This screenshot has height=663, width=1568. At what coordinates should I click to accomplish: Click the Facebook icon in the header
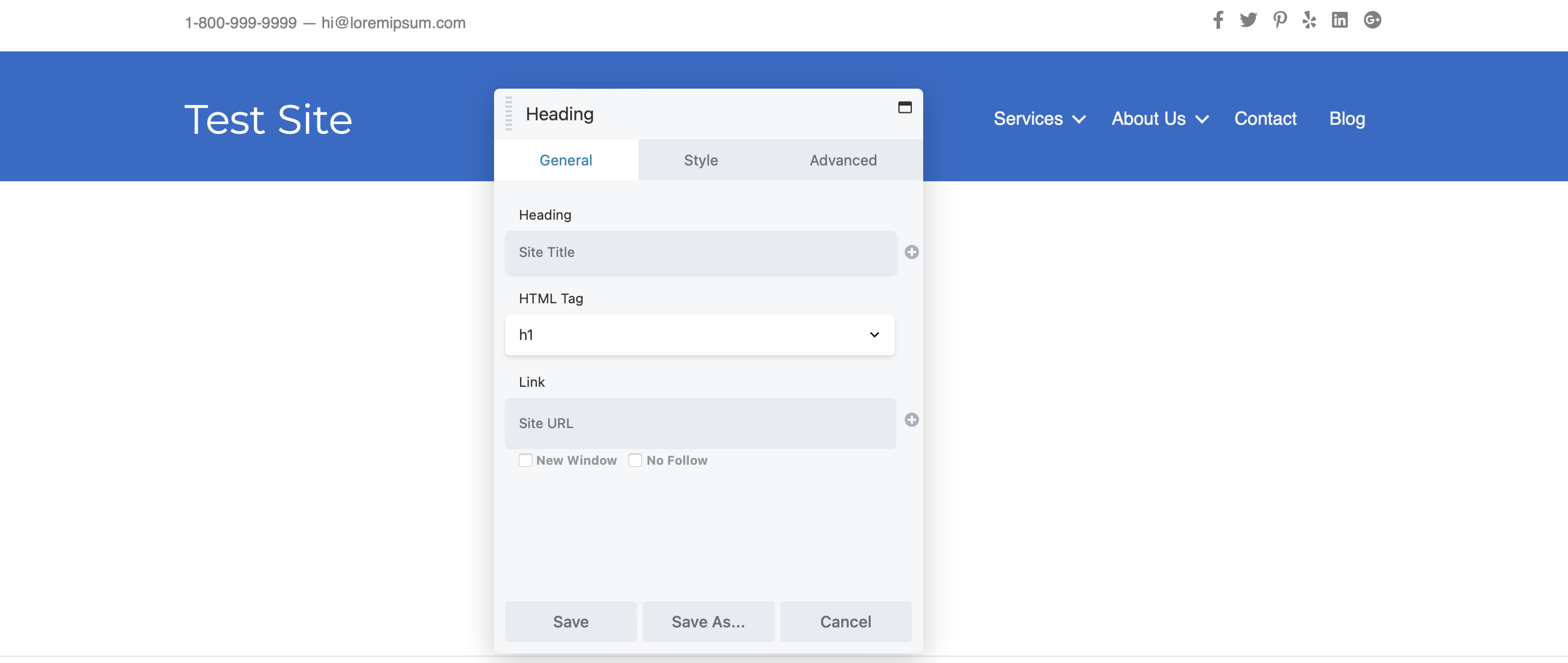coord(1218,20)
